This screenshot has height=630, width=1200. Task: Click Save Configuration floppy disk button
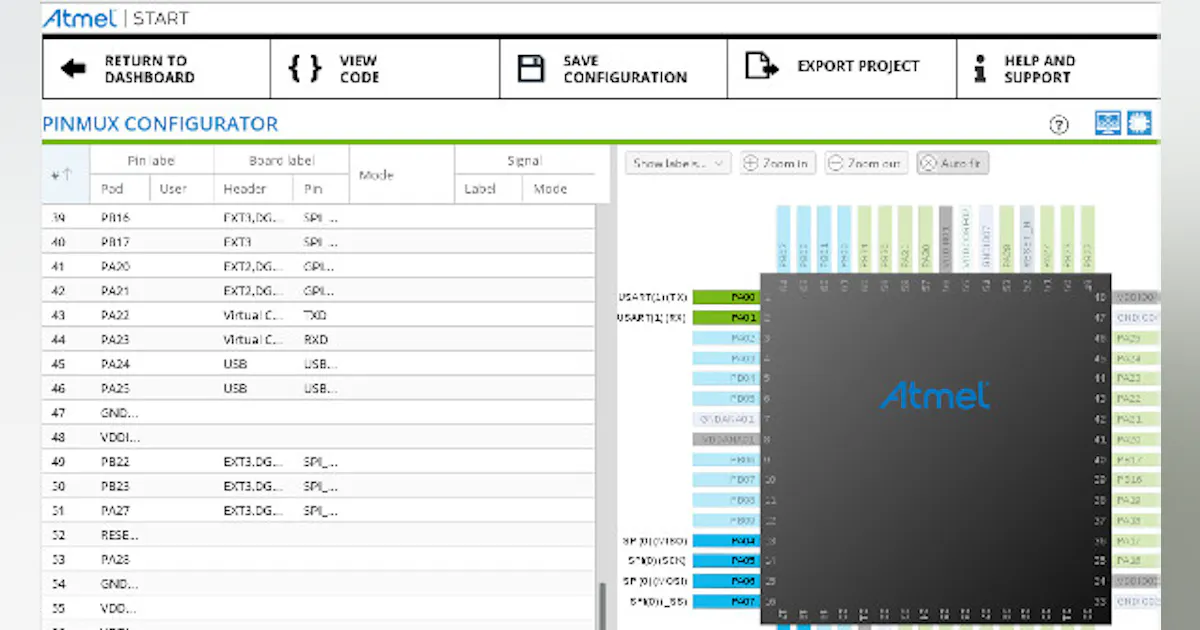pos(613,68)
